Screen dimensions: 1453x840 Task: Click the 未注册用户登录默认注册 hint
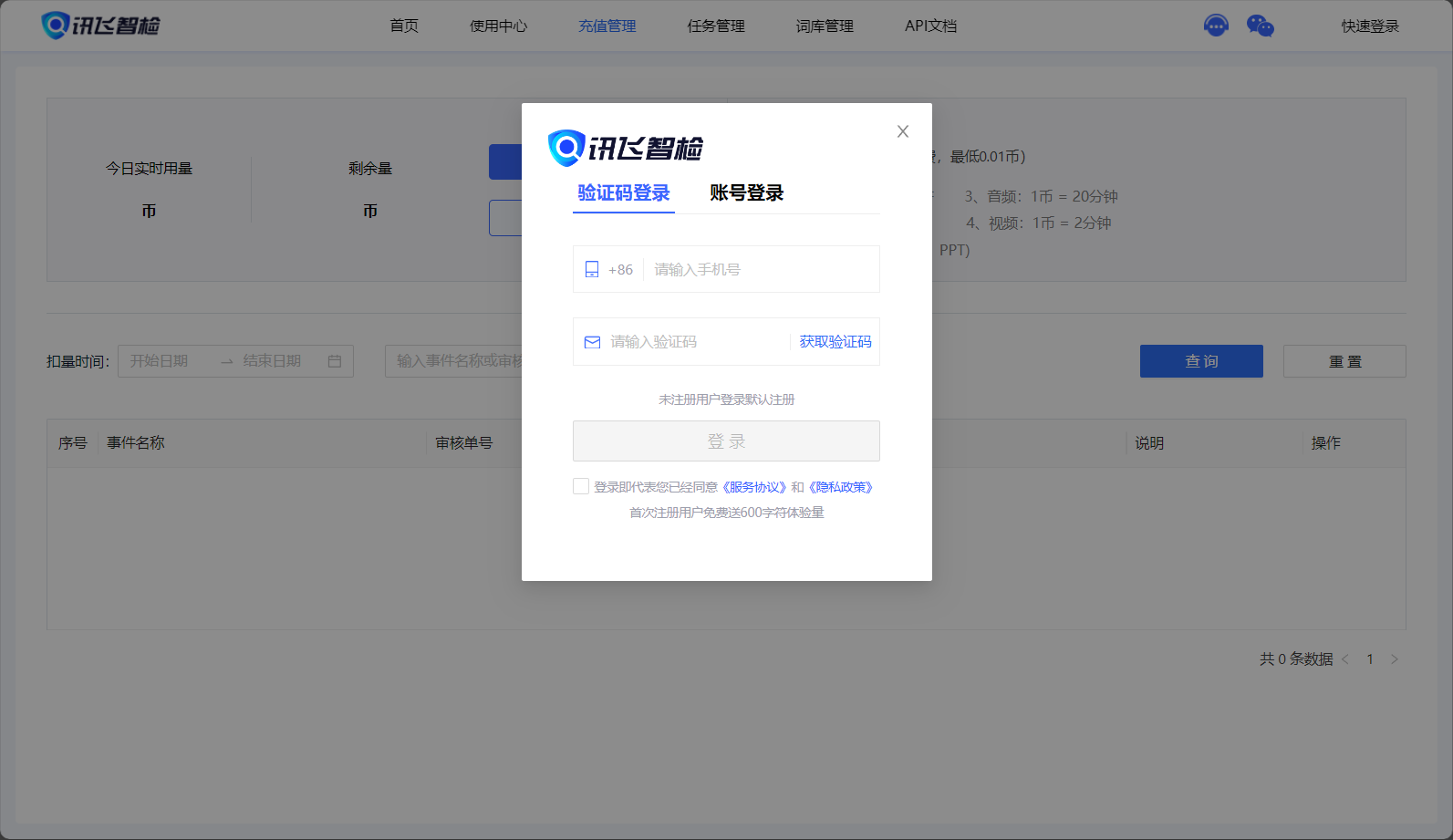tap(726, 399)
